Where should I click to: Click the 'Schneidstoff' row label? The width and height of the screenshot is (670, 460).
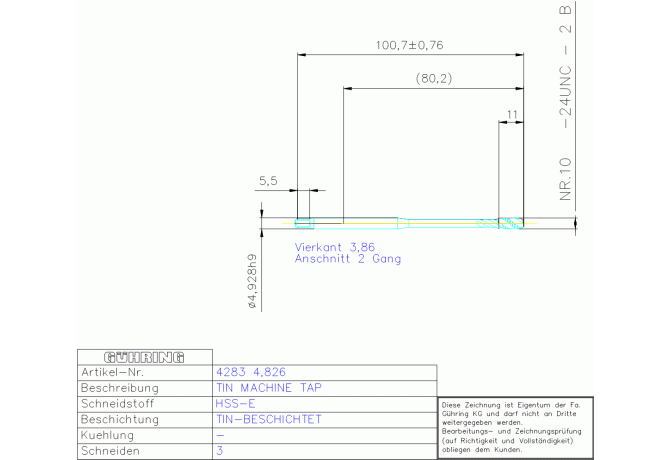tap(120, 403)
